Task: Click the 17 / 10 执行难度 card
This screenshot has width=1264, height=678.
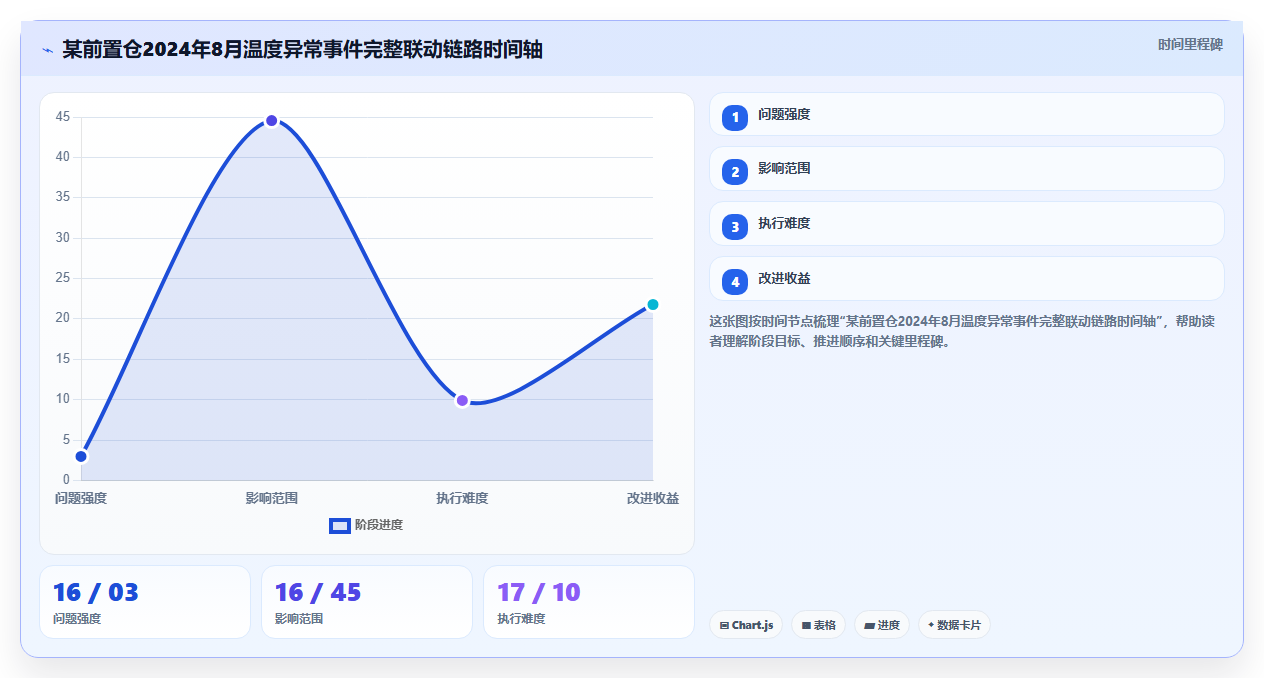Action: tap(589, 602)
